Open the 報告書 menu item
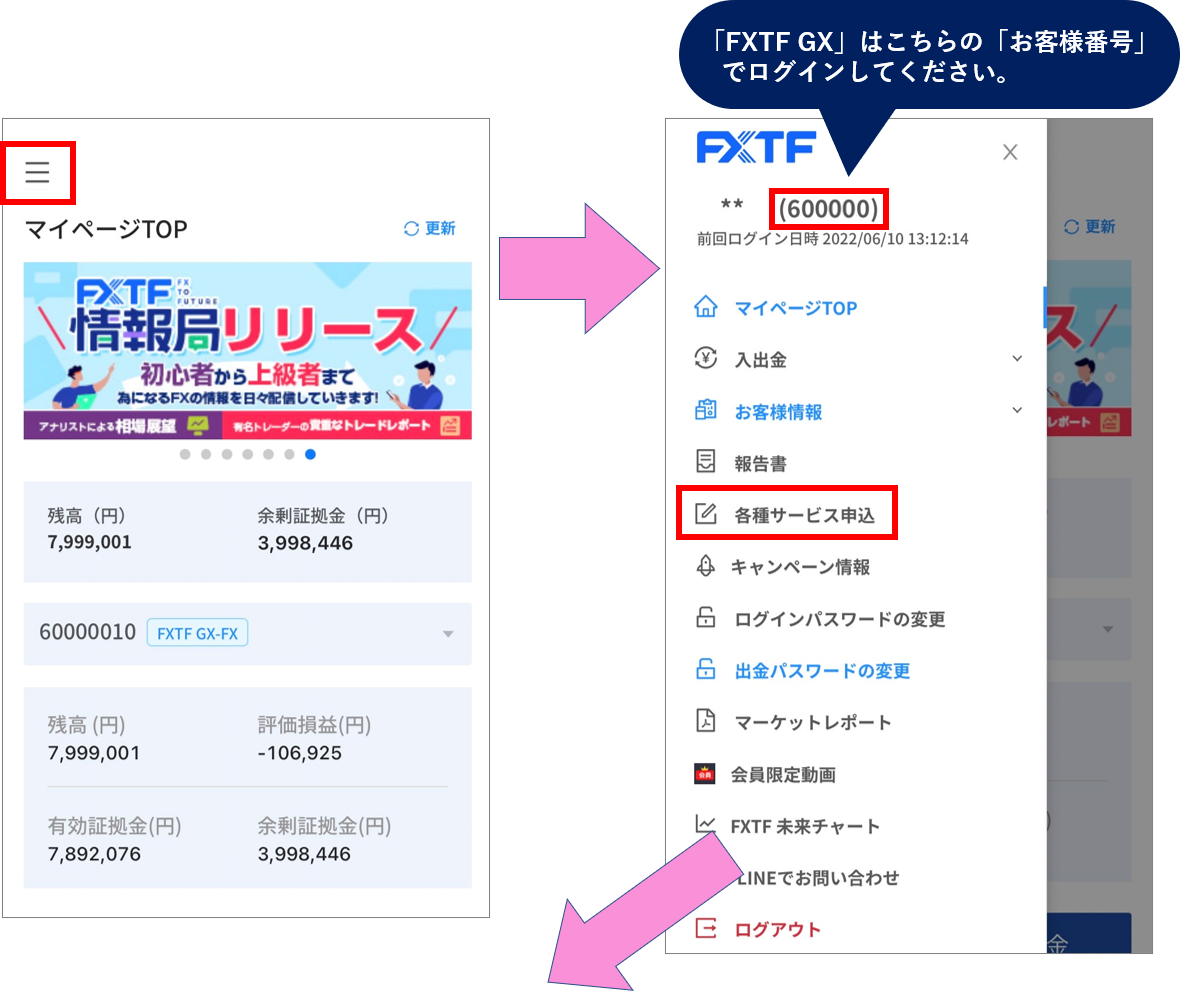Viewport: 1186px width, 991px height. [761, 464]
